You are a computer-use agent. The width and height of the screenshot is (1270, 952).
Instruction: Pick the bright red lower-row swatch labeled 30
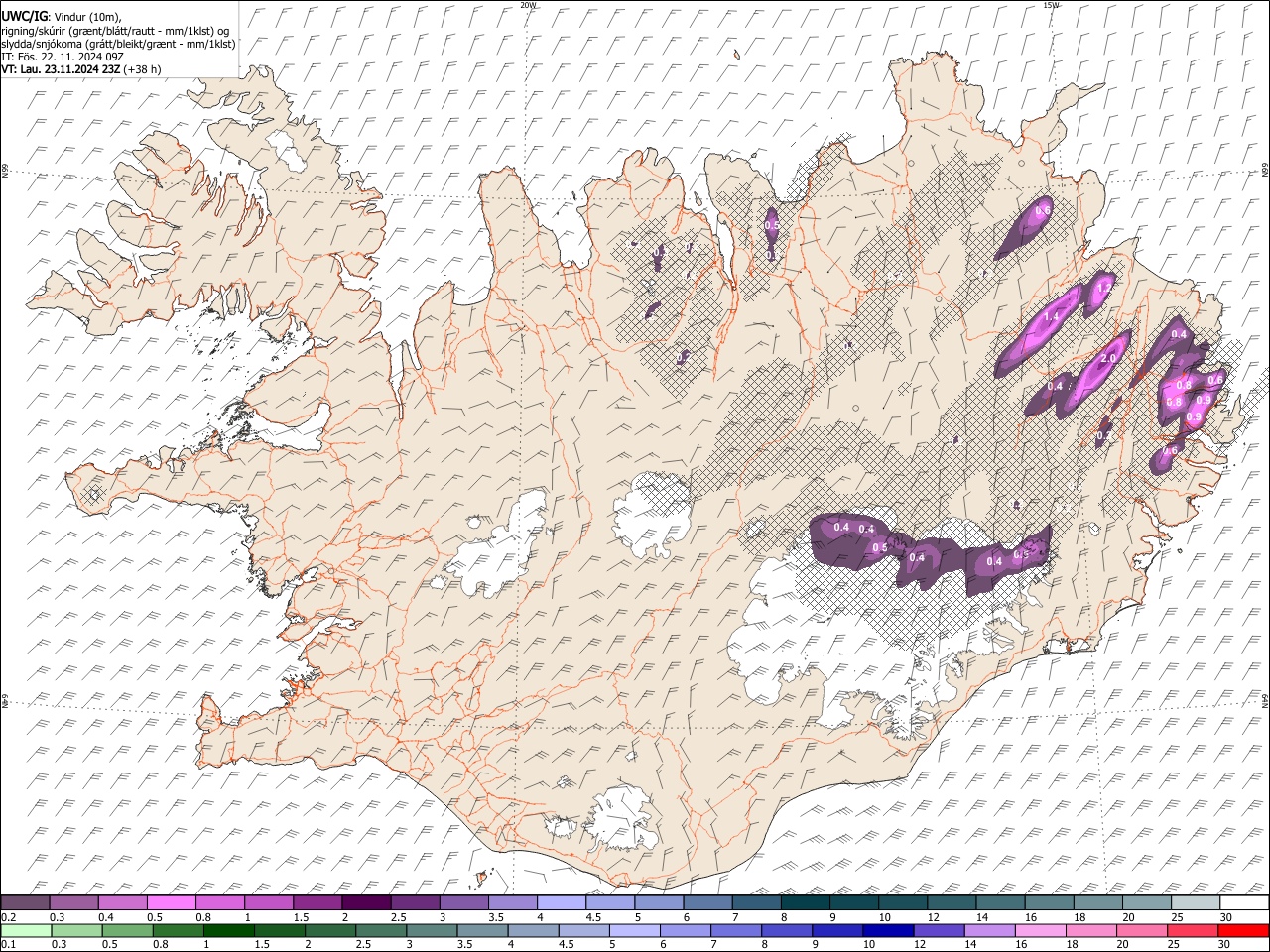click(x=1242, y=930)
